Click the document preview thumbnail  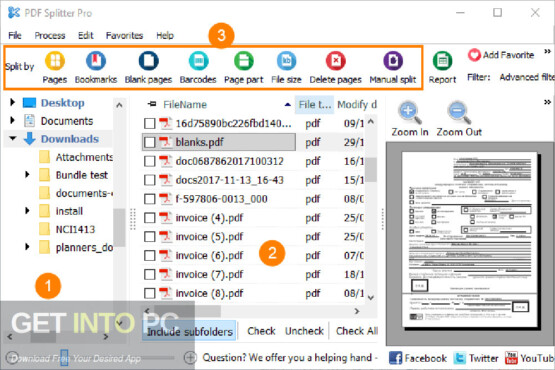pos(469,240)
